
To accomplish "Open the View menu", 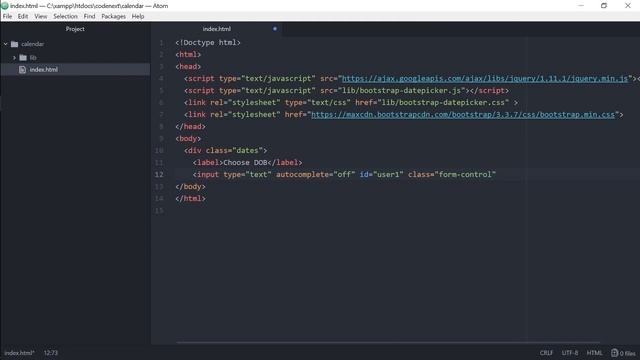I will click(40, 16).
